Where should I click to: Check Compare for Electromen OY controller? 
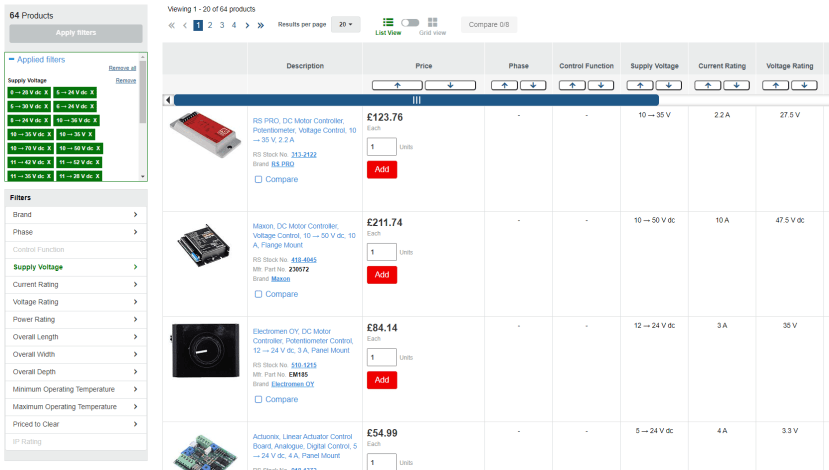[259, 399]
